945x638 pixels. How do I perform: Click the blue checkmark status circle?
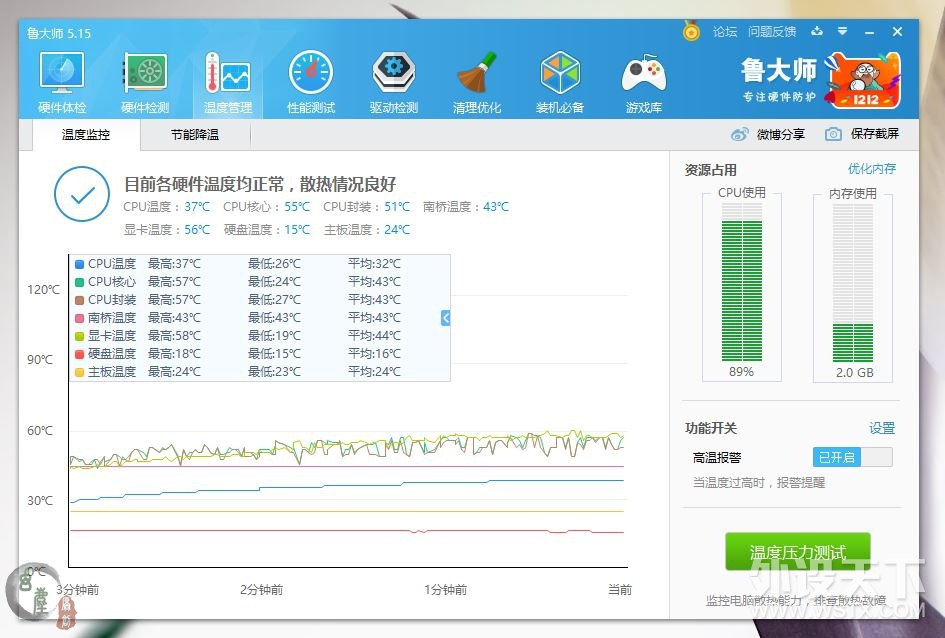click(x=82, y=194)
